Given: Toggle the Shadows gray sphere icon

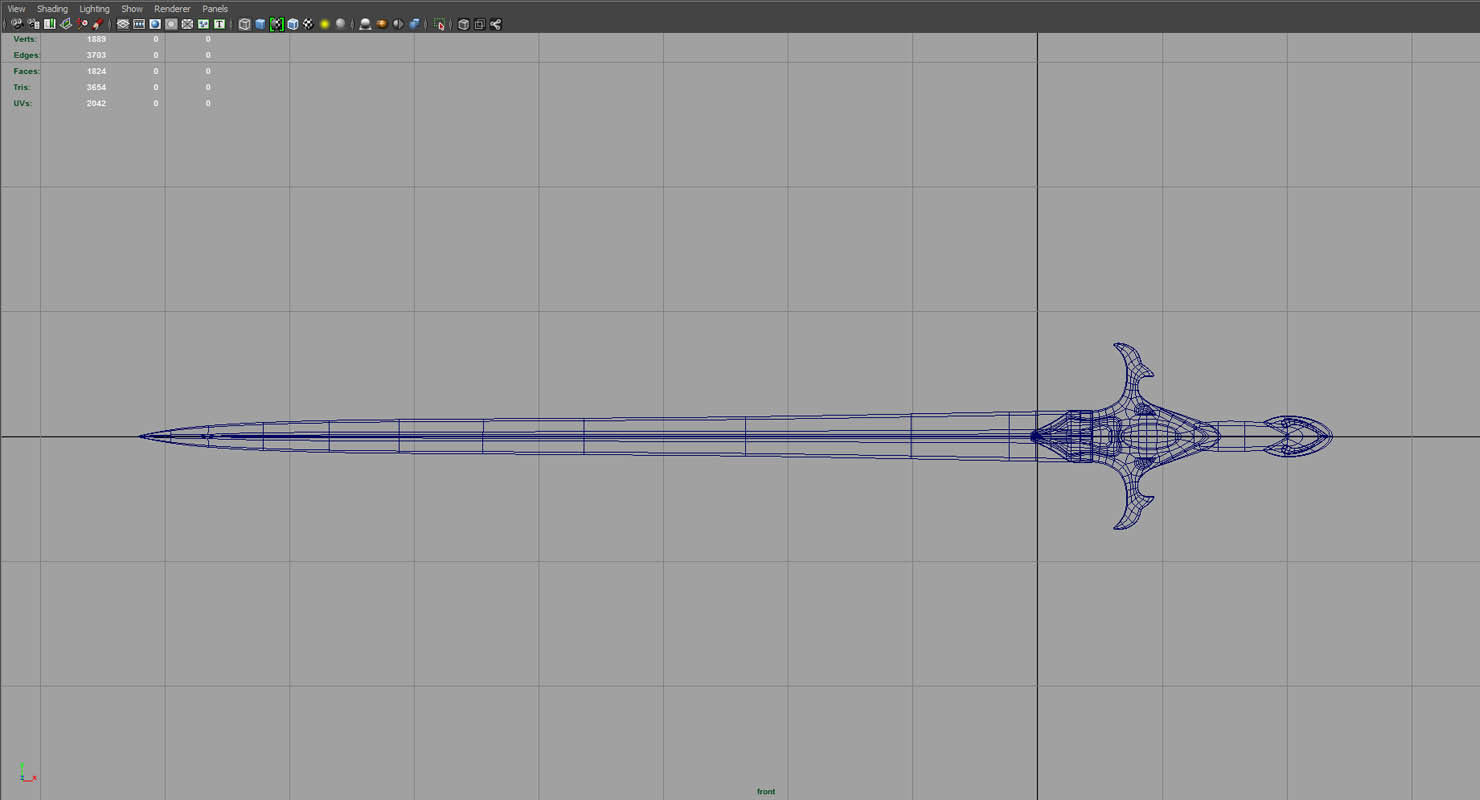Looking at the screenshot, I should coord(341,24).
